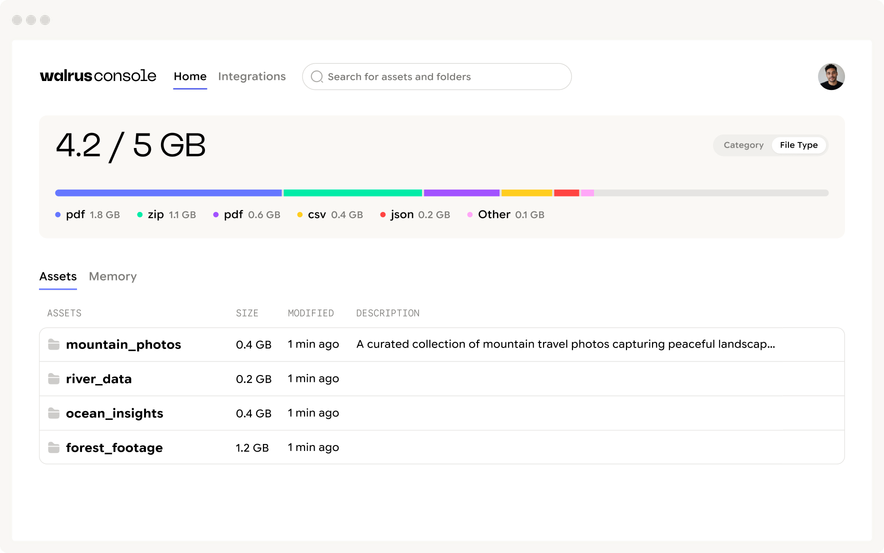The width and height of the screenshot is (884, 553).
Task: Click the pdf 1.8 GB legend entry
Action: (x=87, y=215)
